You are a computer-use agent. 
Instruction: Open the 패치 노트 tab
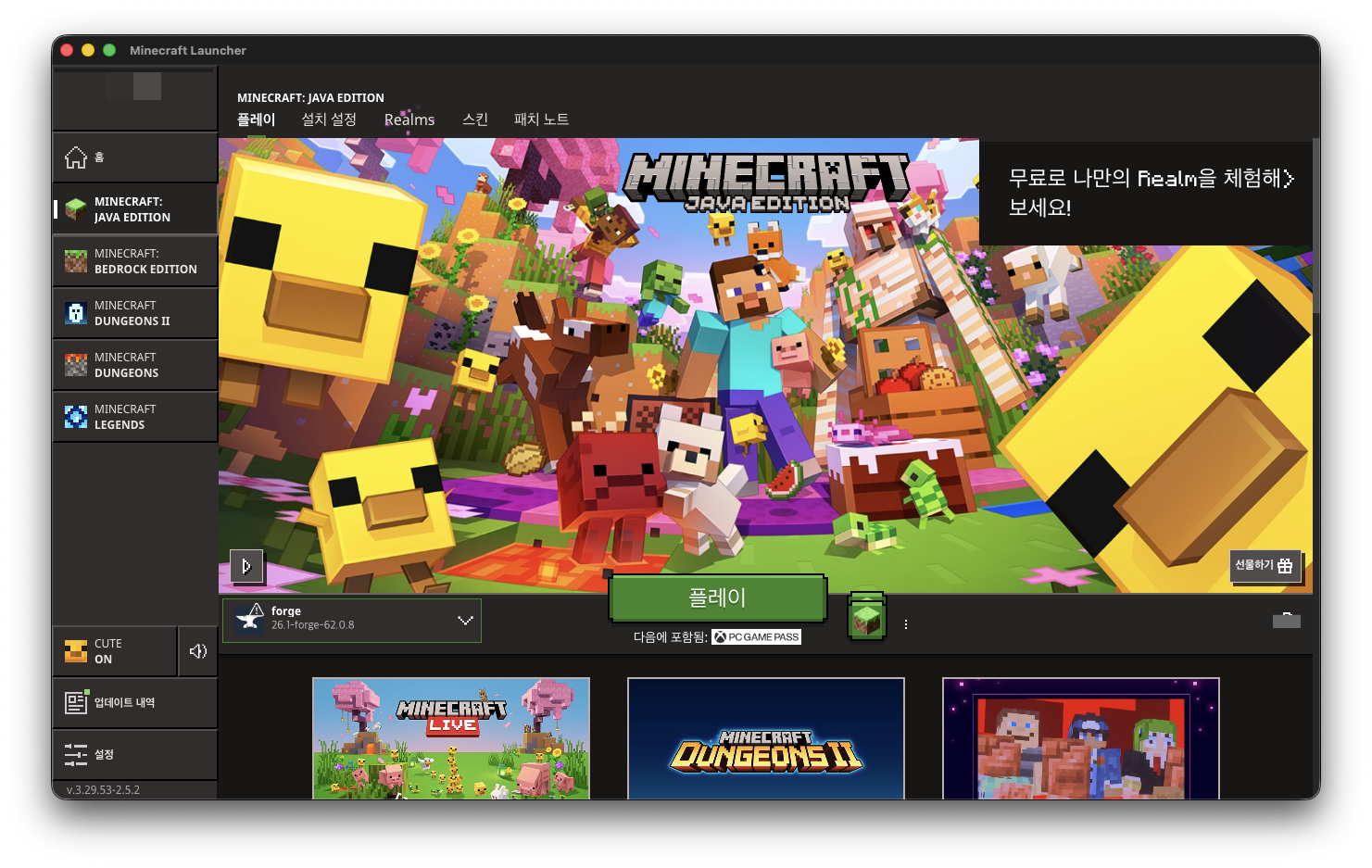542,120
